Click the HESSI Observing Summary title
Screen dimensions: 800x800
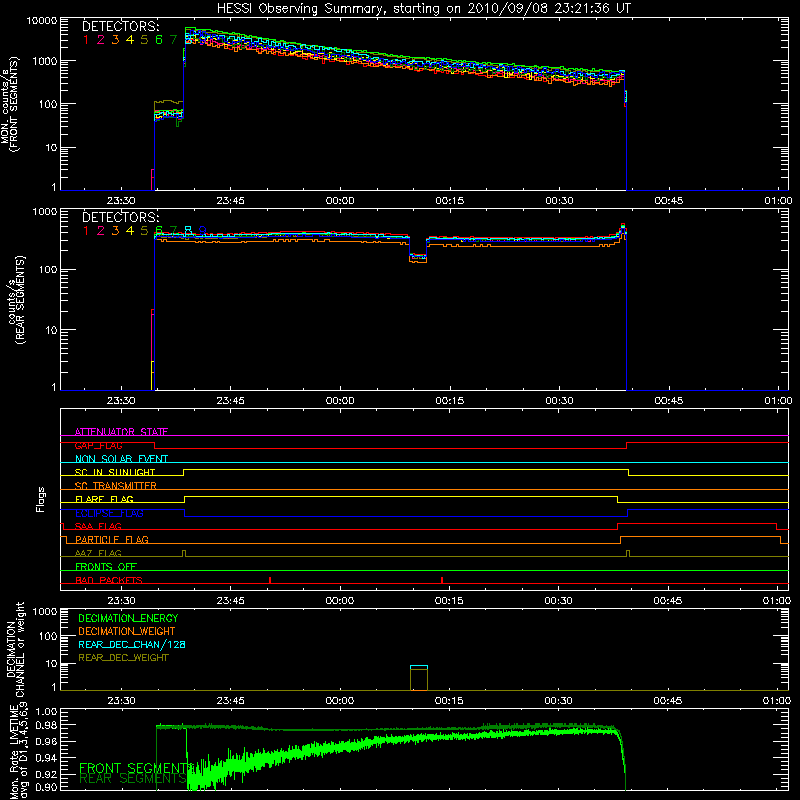click(x=423, y=8)
